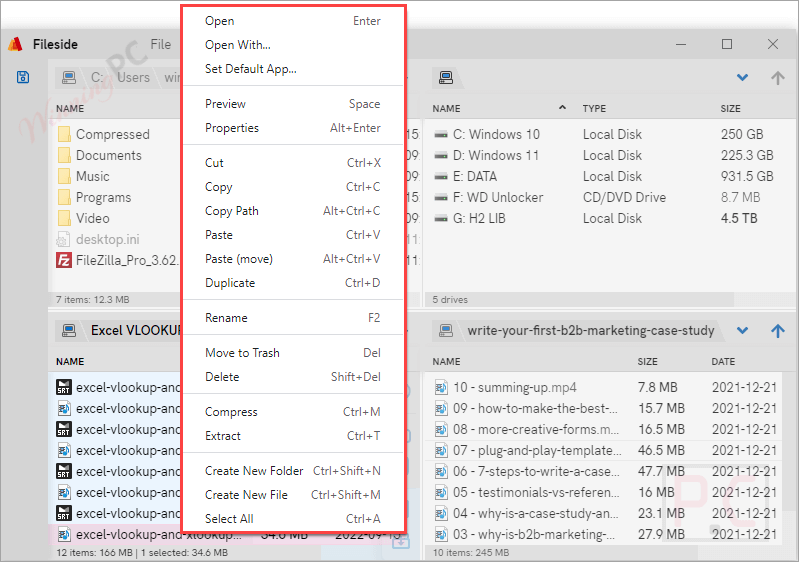Click C: breadcrumb in path bar
799x562 pixels.
tap(97, 77)
